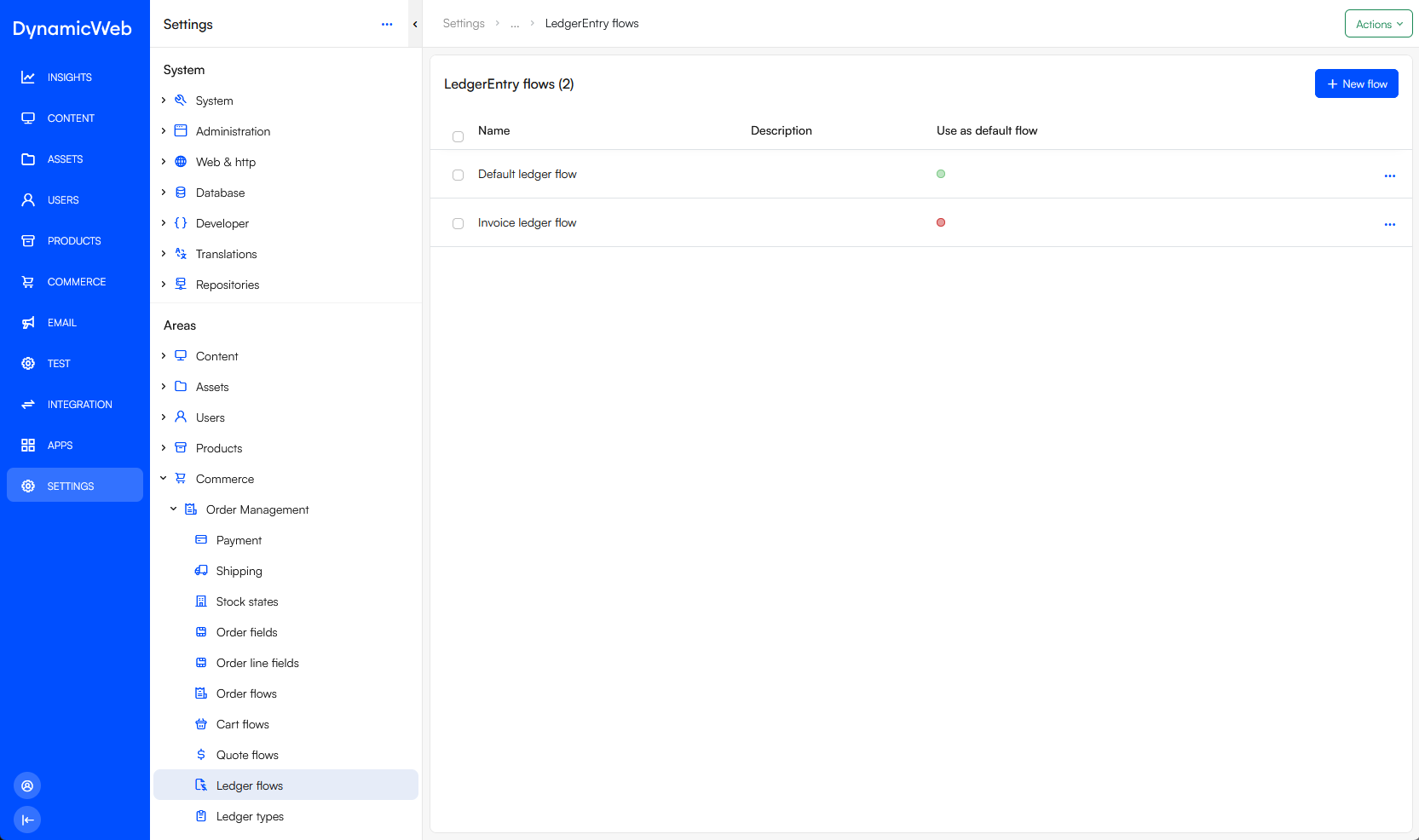Open Settings panel three-dots menu
The height and width of the screenshot is (840, 1419).
click(x=387, y=25)
